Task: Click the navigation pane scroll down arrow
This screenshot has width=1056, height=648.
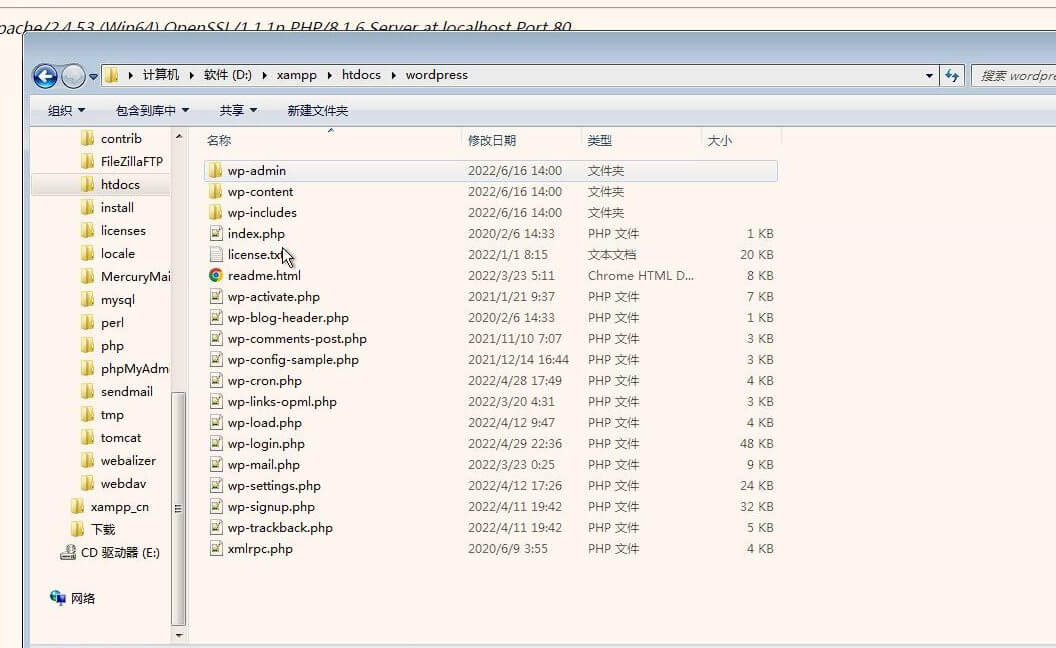Action: 178,635
